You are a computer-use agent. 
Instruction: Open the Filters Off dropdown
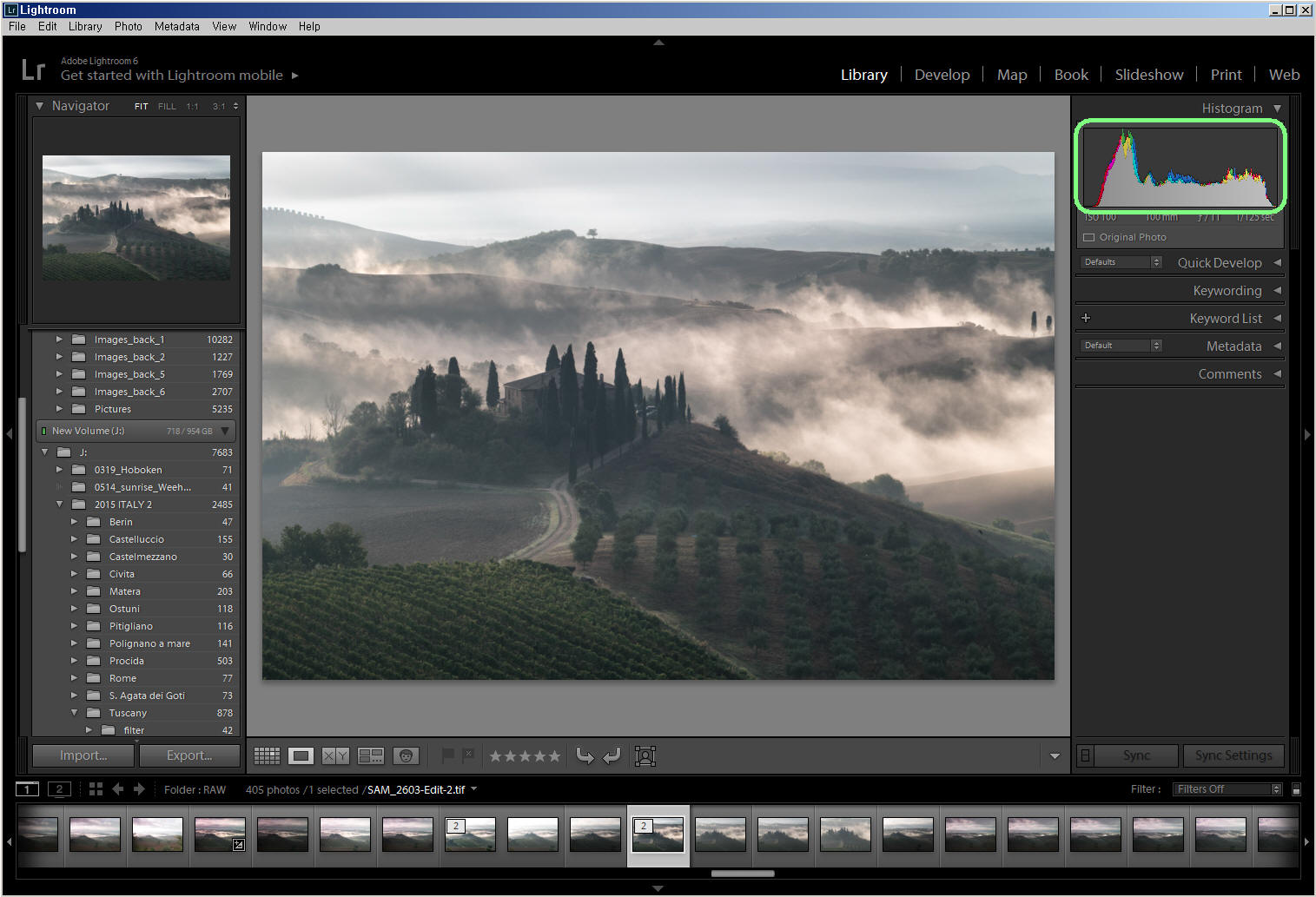tap(1228, 789)
